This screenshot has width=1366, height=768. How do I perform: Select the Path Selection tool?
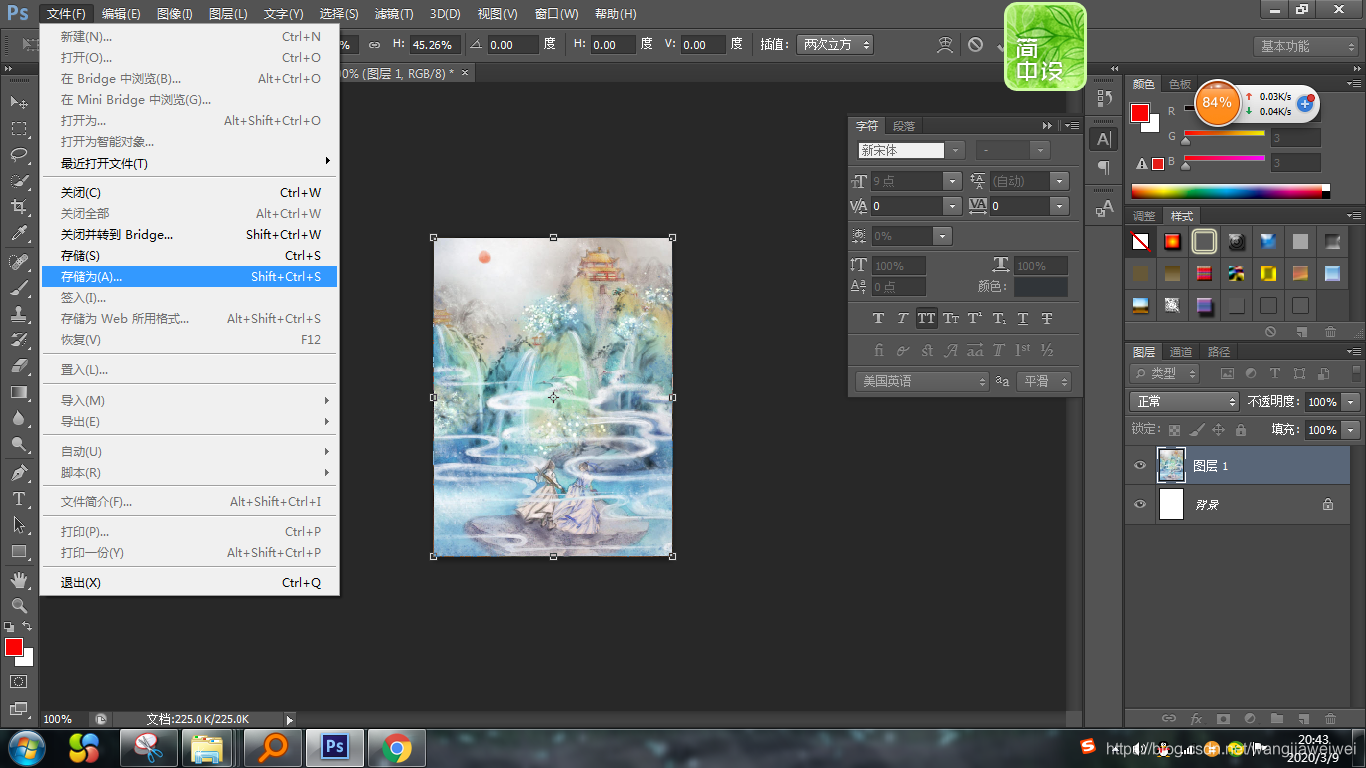point(19,524)
